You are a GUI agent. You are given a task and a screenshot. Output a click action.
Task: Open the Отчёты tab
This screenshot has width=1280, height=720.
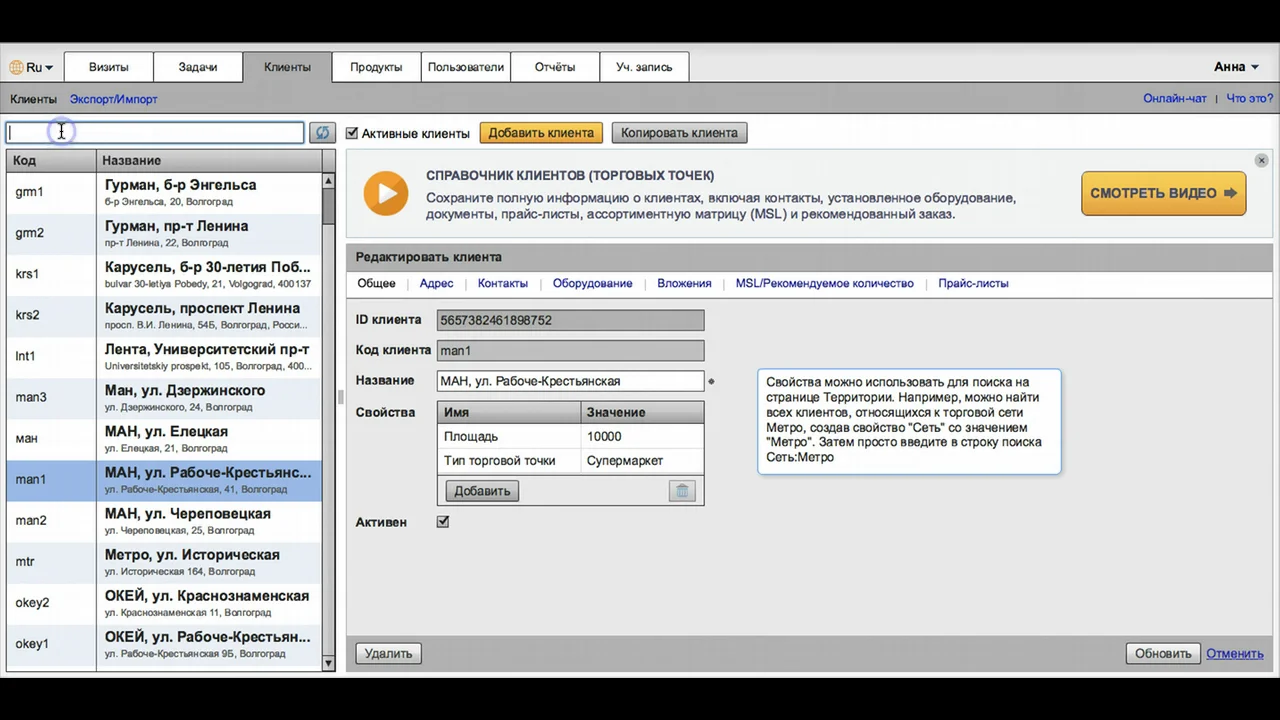pyautogui.click(x=555, y=67)
